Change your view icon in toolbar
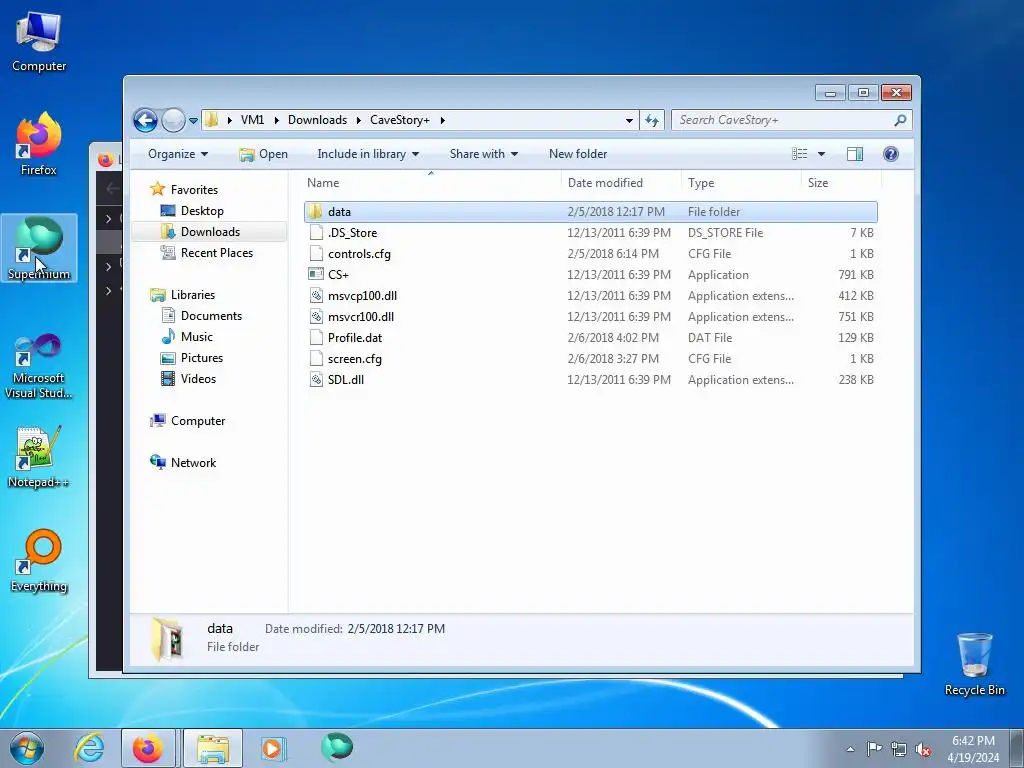 tap(799, 154)
